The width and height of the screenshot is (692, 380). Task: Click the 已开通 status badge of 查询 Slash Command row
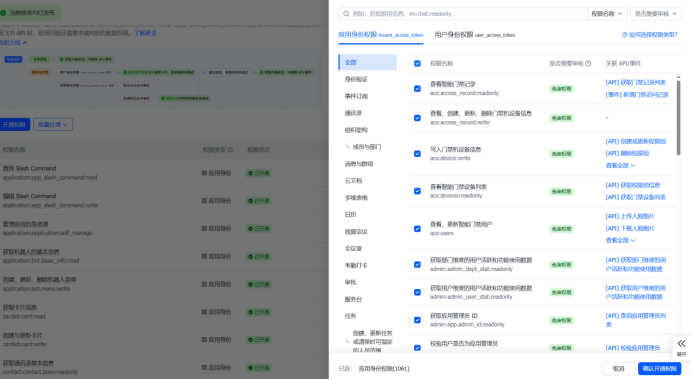coord(259,173)
